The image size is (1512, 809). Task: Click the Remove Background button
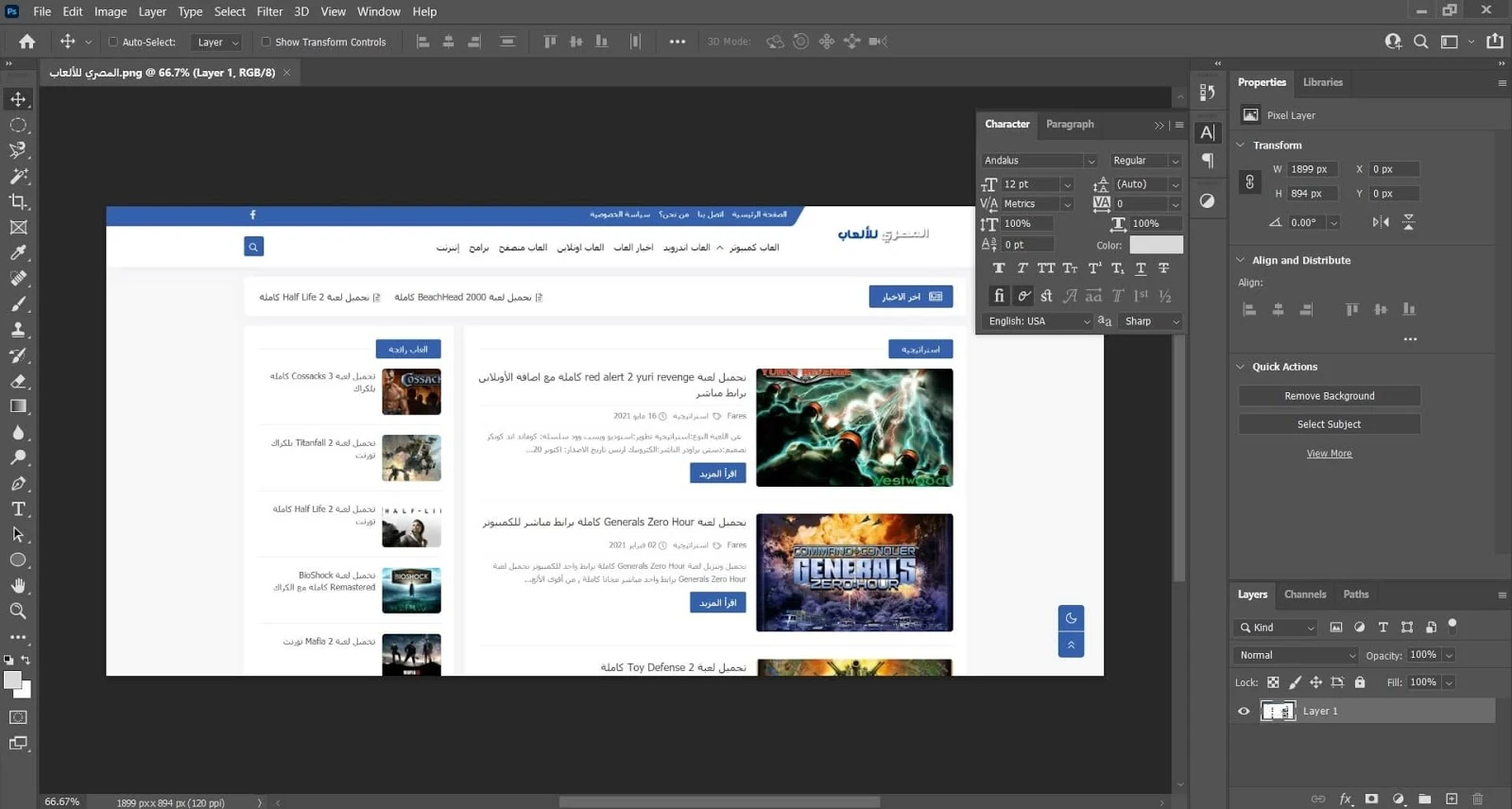[x=1330, y=396]
